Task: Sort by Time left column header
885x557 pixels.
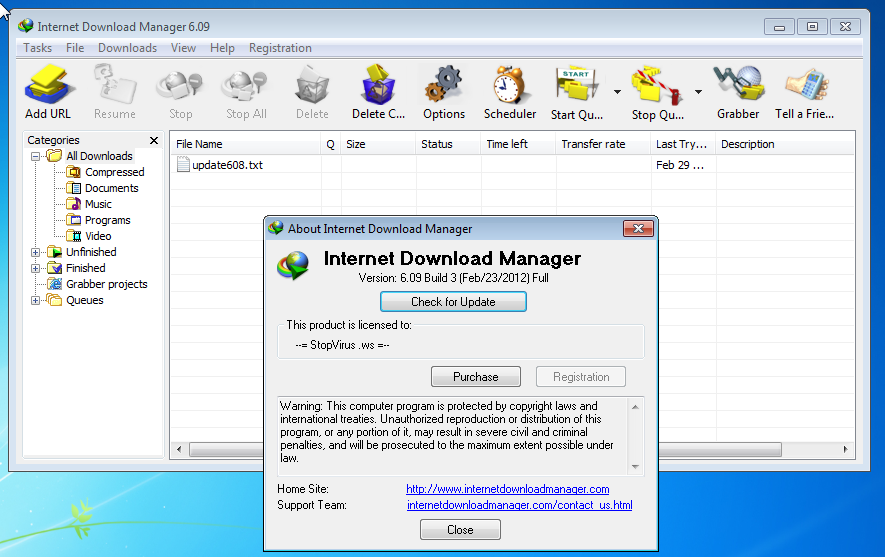Action: coord(519,144)
